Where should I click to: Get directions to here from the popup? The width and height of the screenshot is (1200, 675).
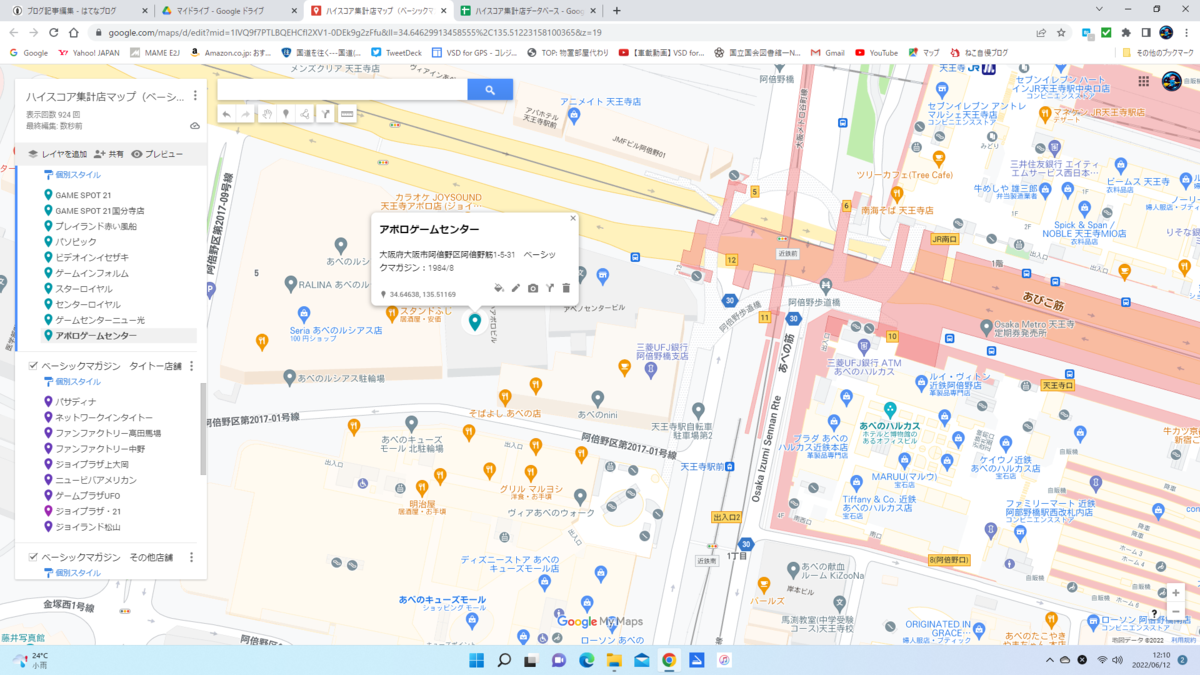549,288
